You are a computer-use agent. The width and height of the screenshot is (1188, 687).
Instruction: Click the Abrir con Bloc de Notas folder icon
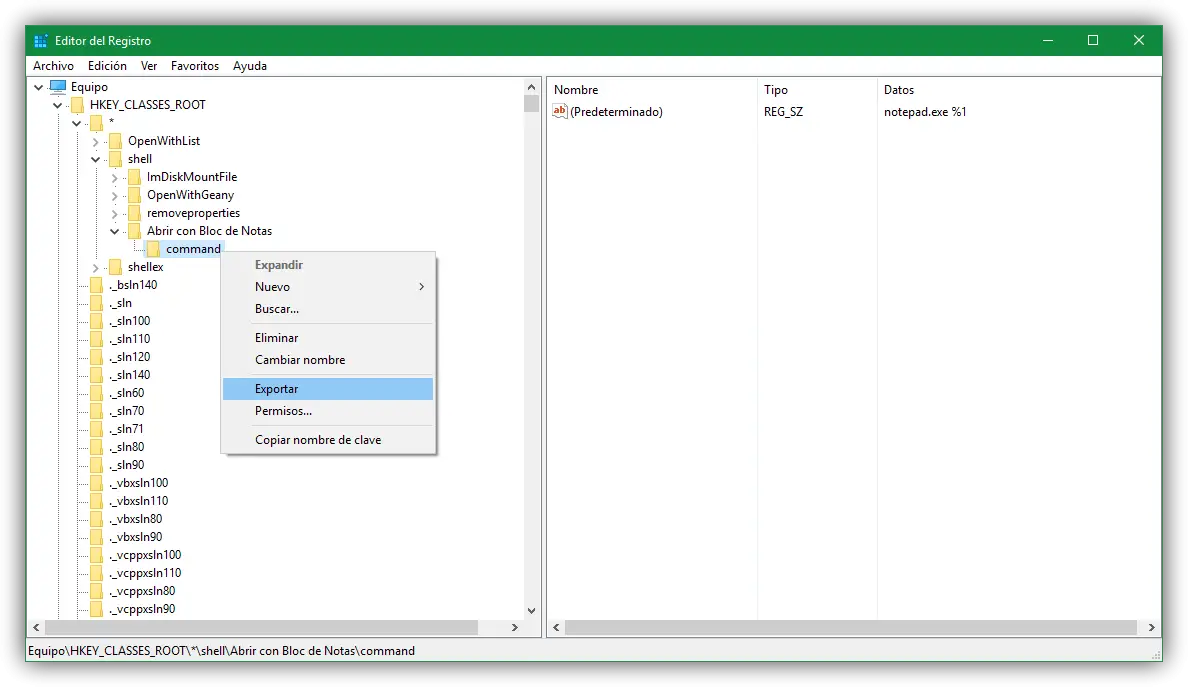[134, 231]
